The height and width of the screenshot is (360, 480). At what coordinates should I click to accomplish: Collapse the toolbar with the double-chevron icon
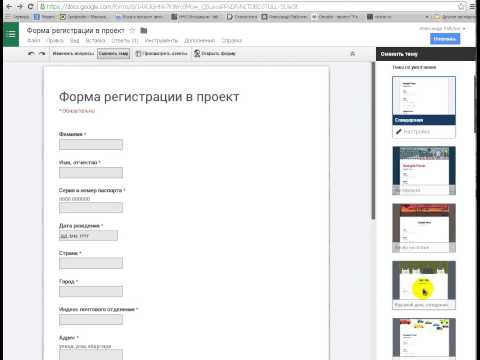coord(353,54)
